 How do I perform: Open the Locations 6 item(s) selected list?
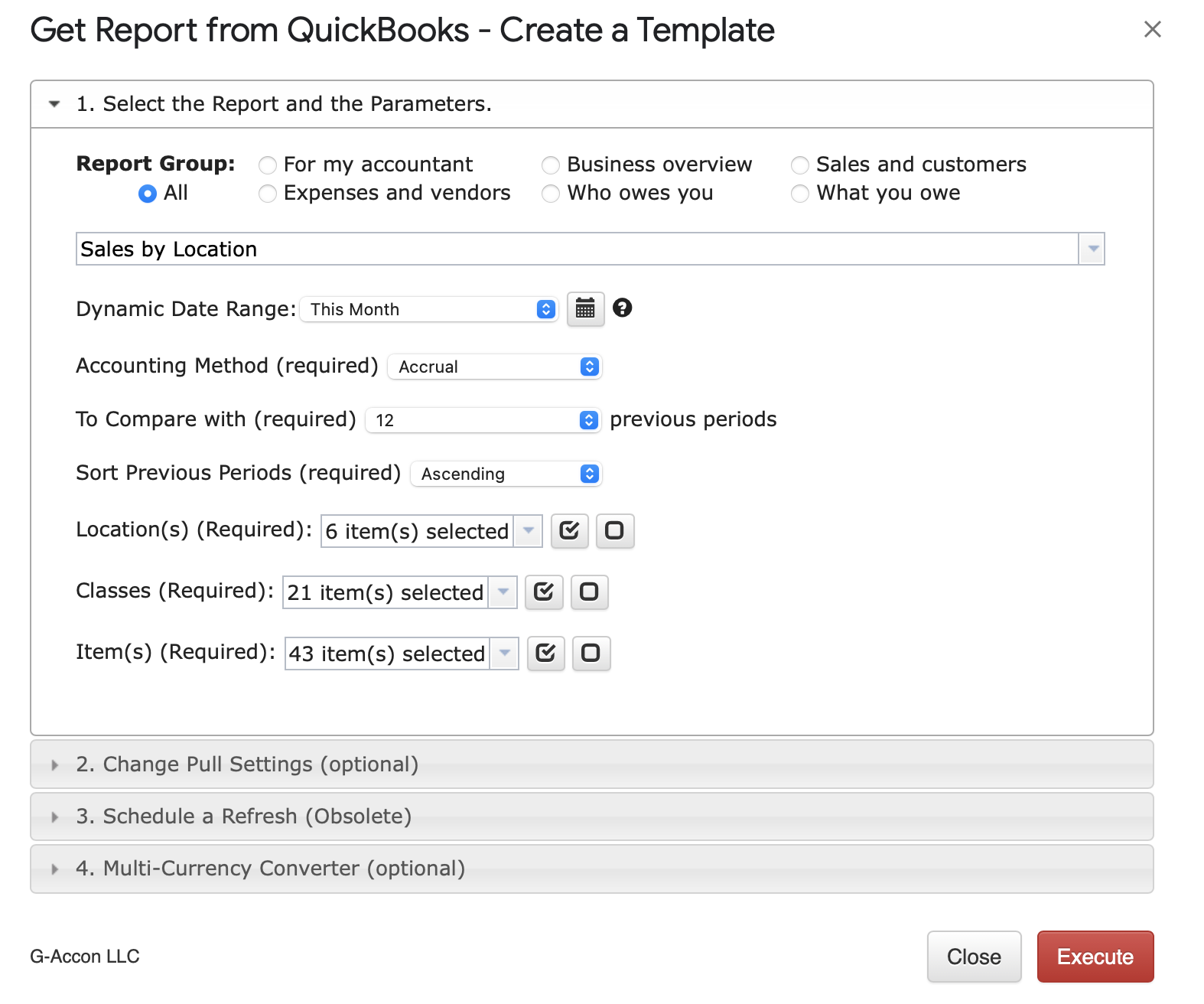431,531
